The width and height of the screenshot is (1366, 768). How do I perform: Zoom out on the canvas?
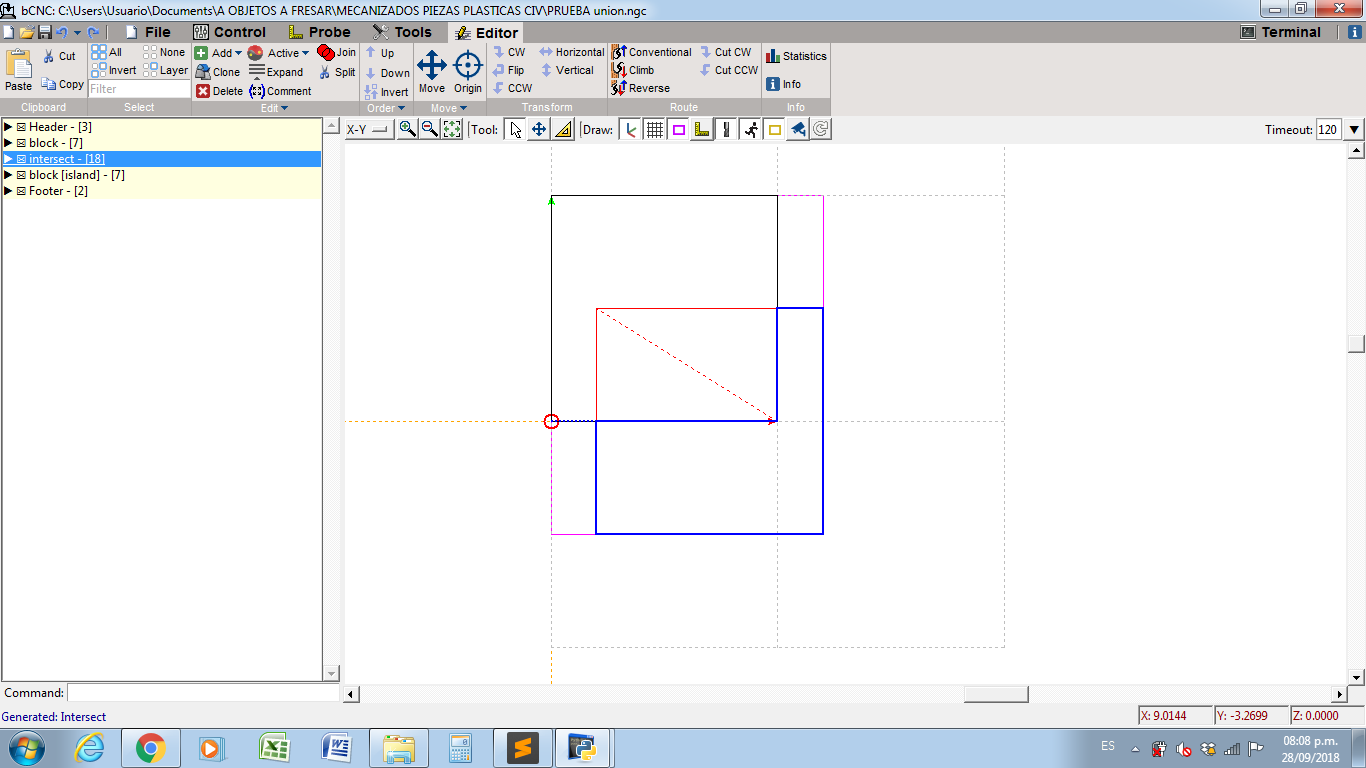(x=429, y=129)
